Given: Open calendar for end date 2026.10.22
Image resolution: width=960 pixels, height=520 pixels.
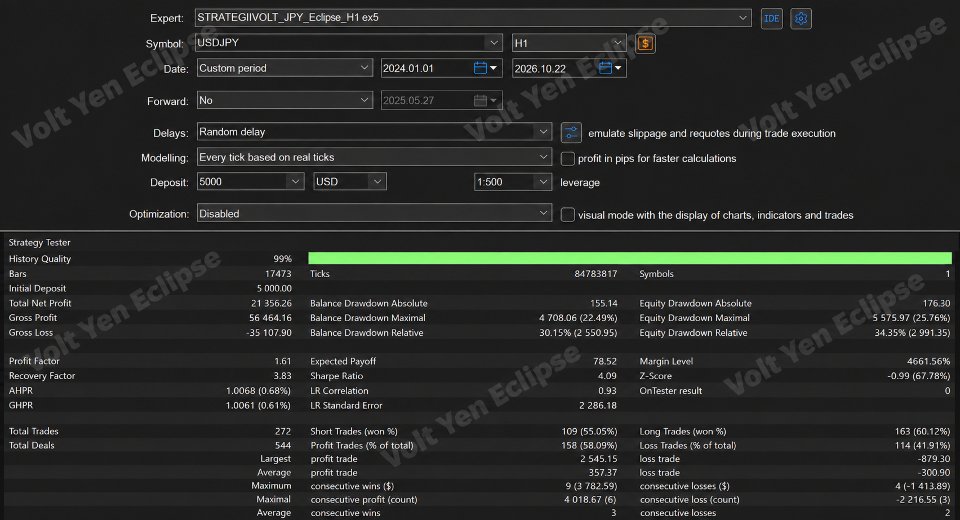Looking at the screenshot, I should [606, 68].
